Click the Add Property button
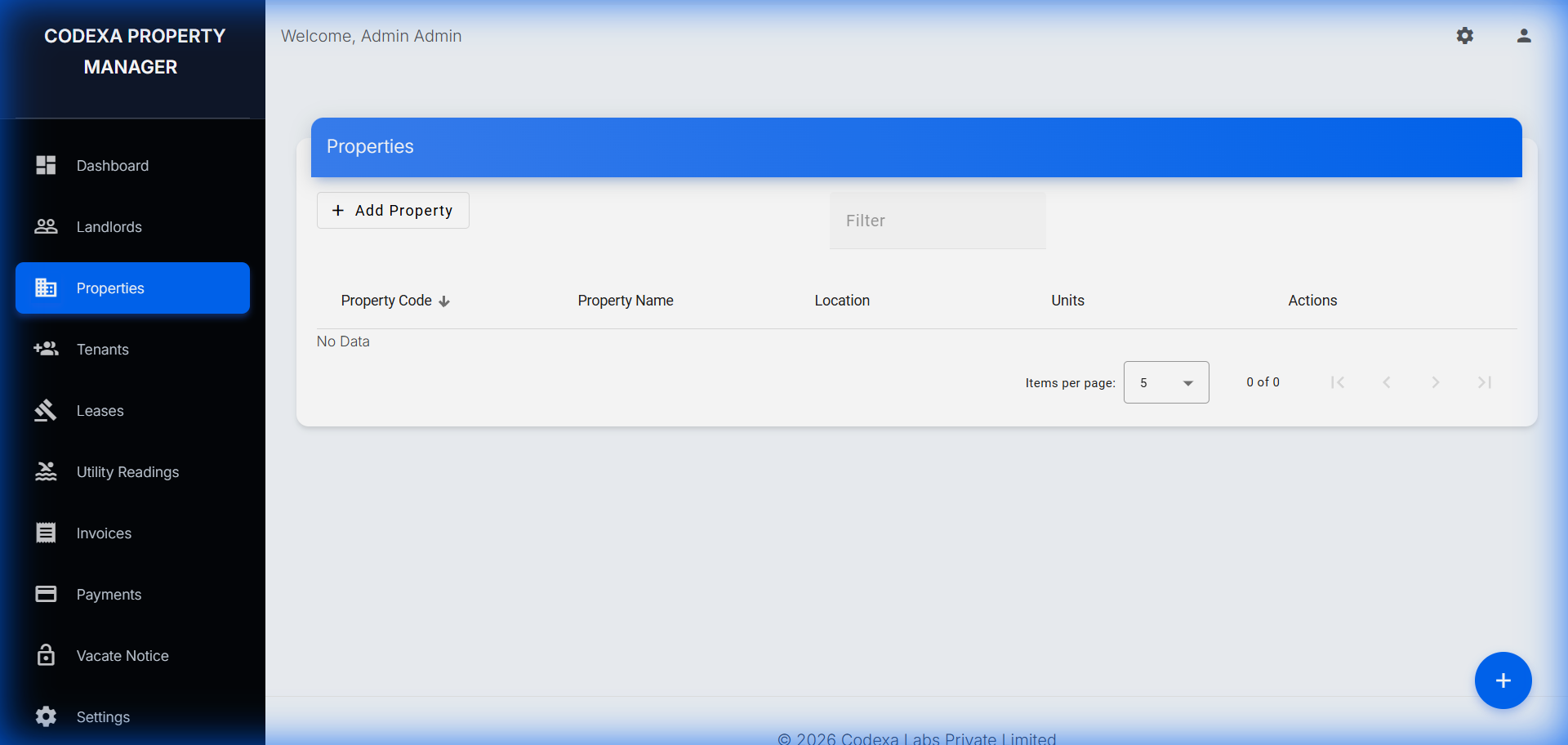This screenshot has width=1568, height=745. click(x=393, y=211)
